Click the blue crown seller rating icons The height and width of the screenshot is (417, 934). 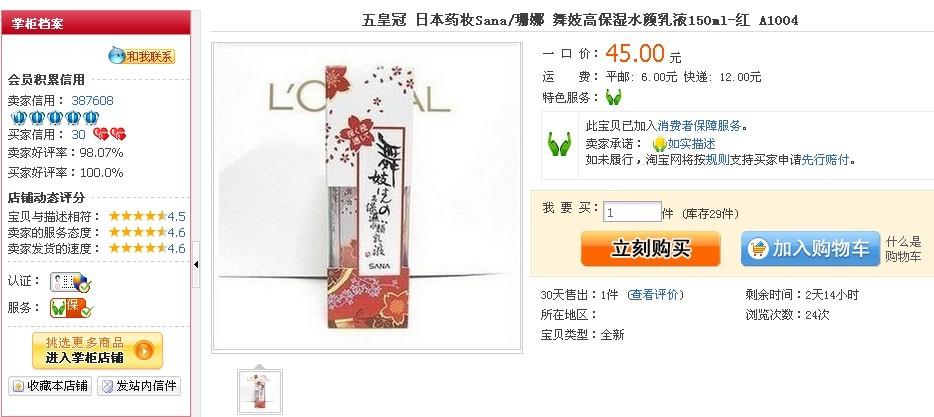[55, 117]
